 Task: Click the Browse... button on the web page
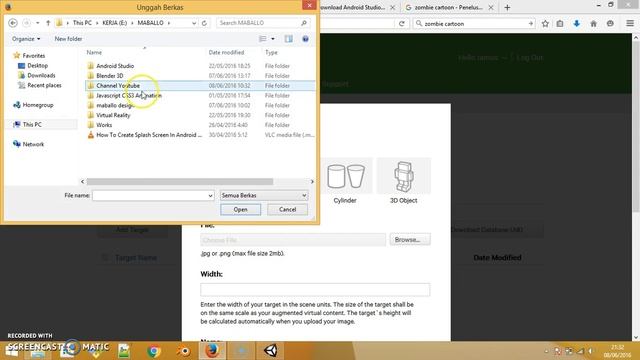coord(410,240)
